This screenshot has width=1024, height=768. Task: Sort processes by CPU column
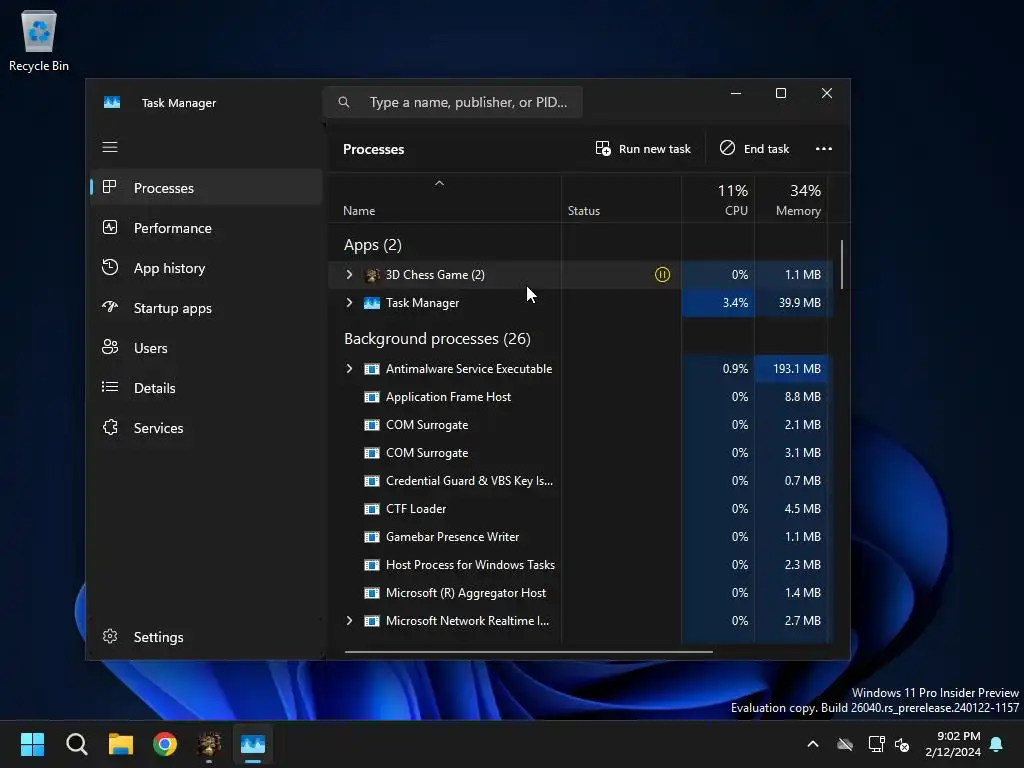(718, 200)
